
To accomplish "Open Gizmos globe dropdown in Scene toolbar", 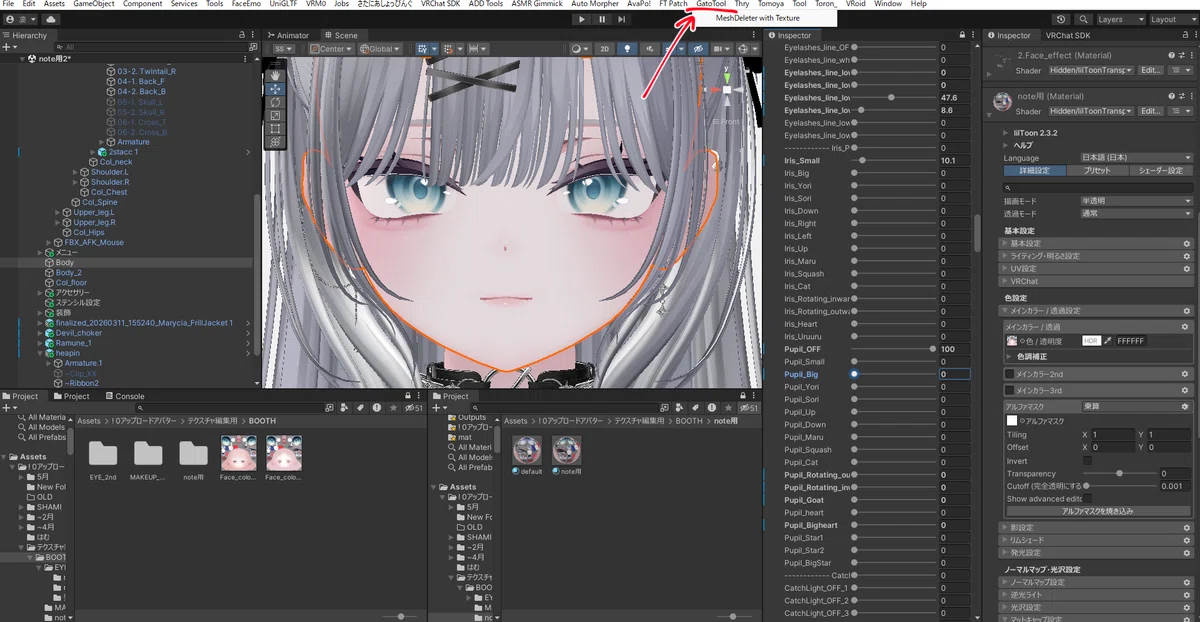I will pyautogui.click(x=746, y=49).
